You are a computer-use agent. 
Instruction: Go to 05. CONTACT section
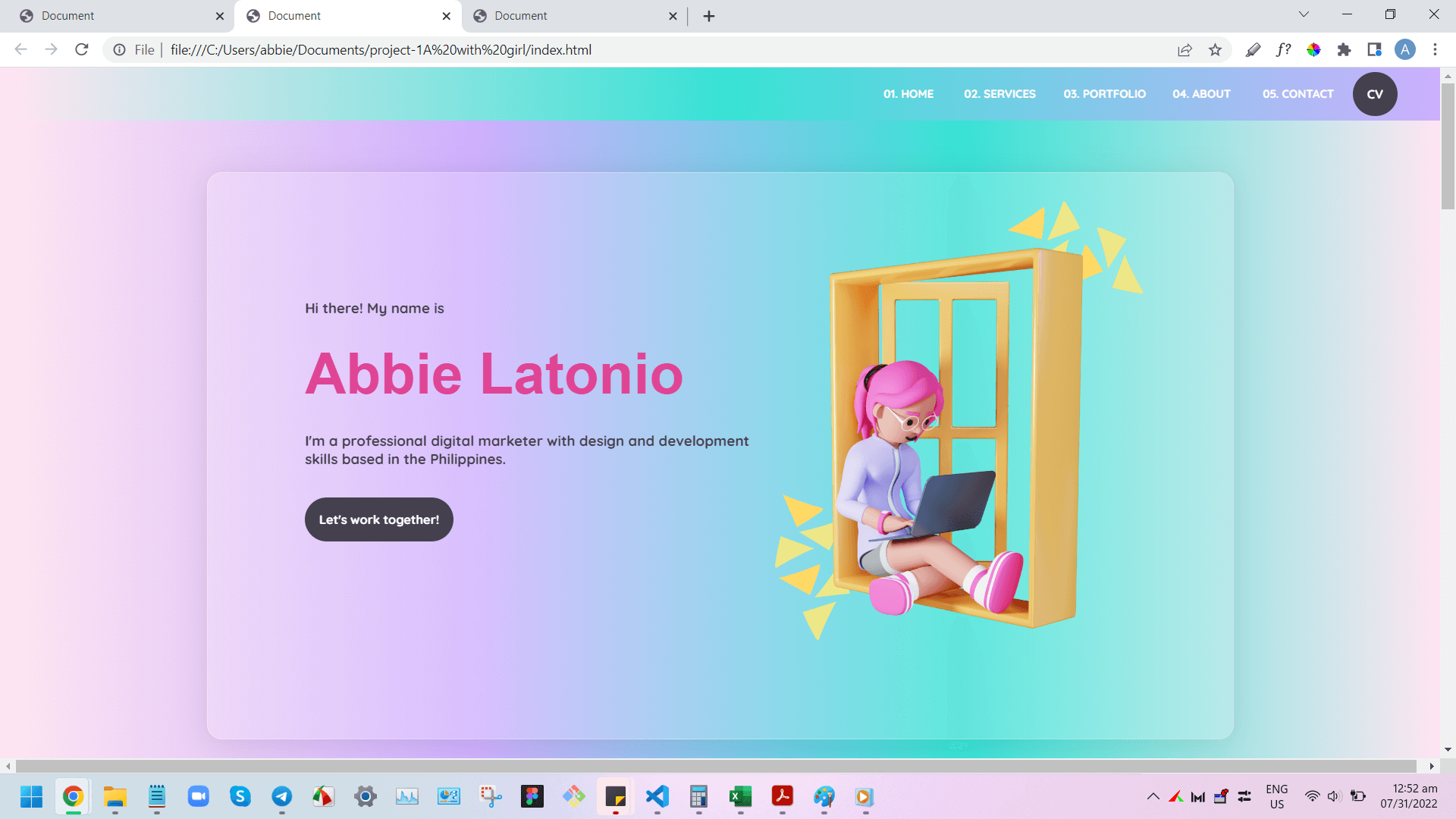pos(1298,94)
